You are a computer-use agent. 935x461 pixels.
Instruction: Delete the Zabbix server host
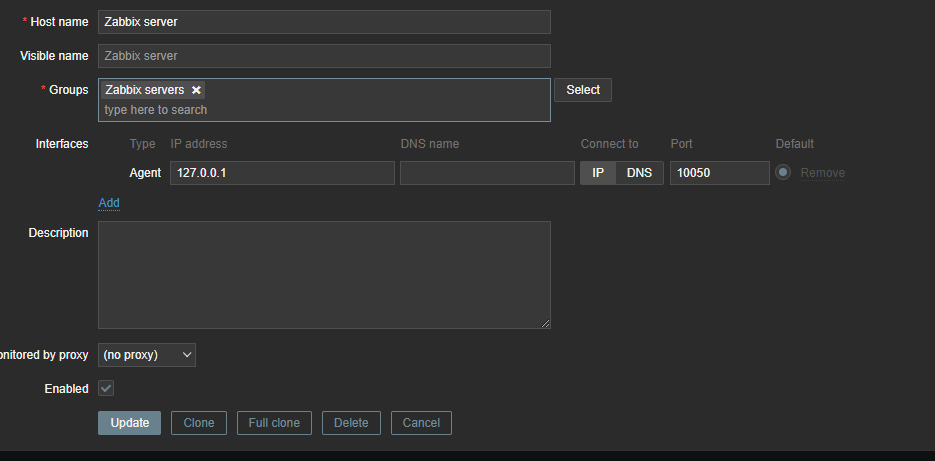point(351,423)
